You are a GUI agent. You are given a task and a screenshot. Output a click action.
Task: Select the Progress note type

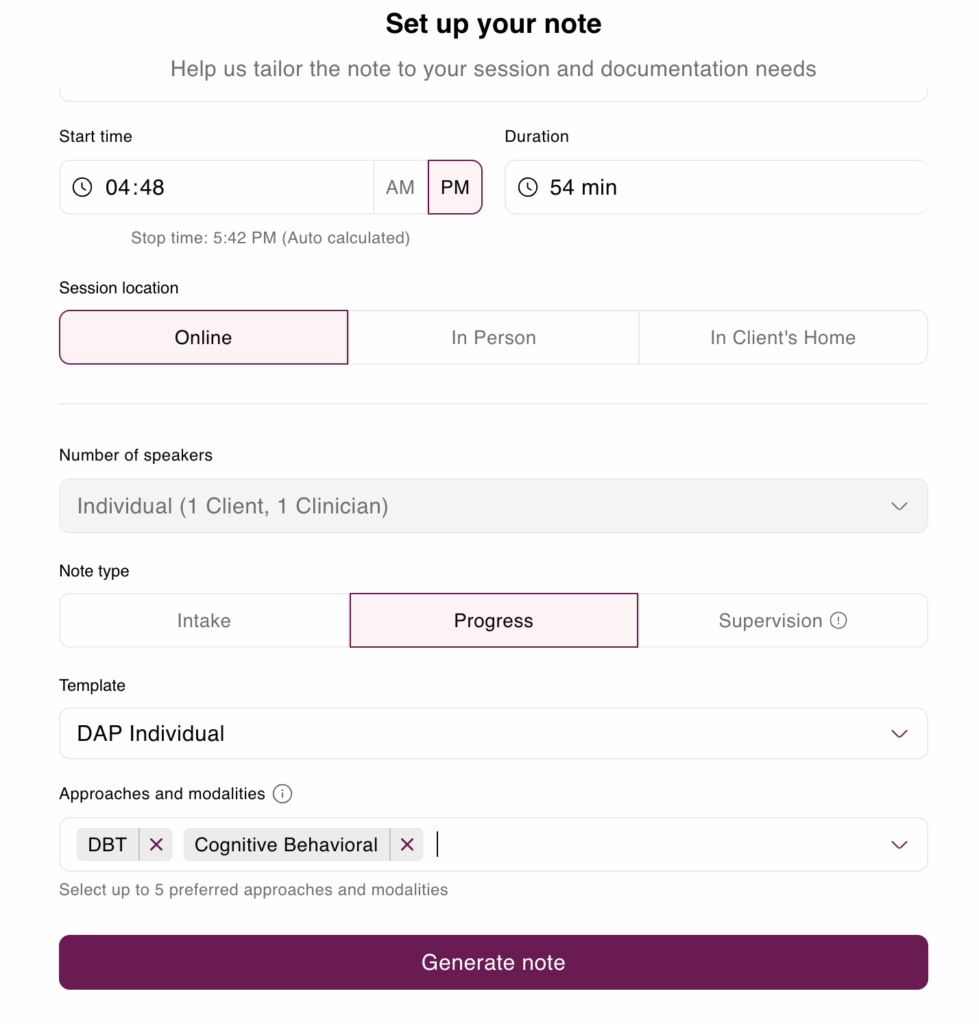pos(493,621)
